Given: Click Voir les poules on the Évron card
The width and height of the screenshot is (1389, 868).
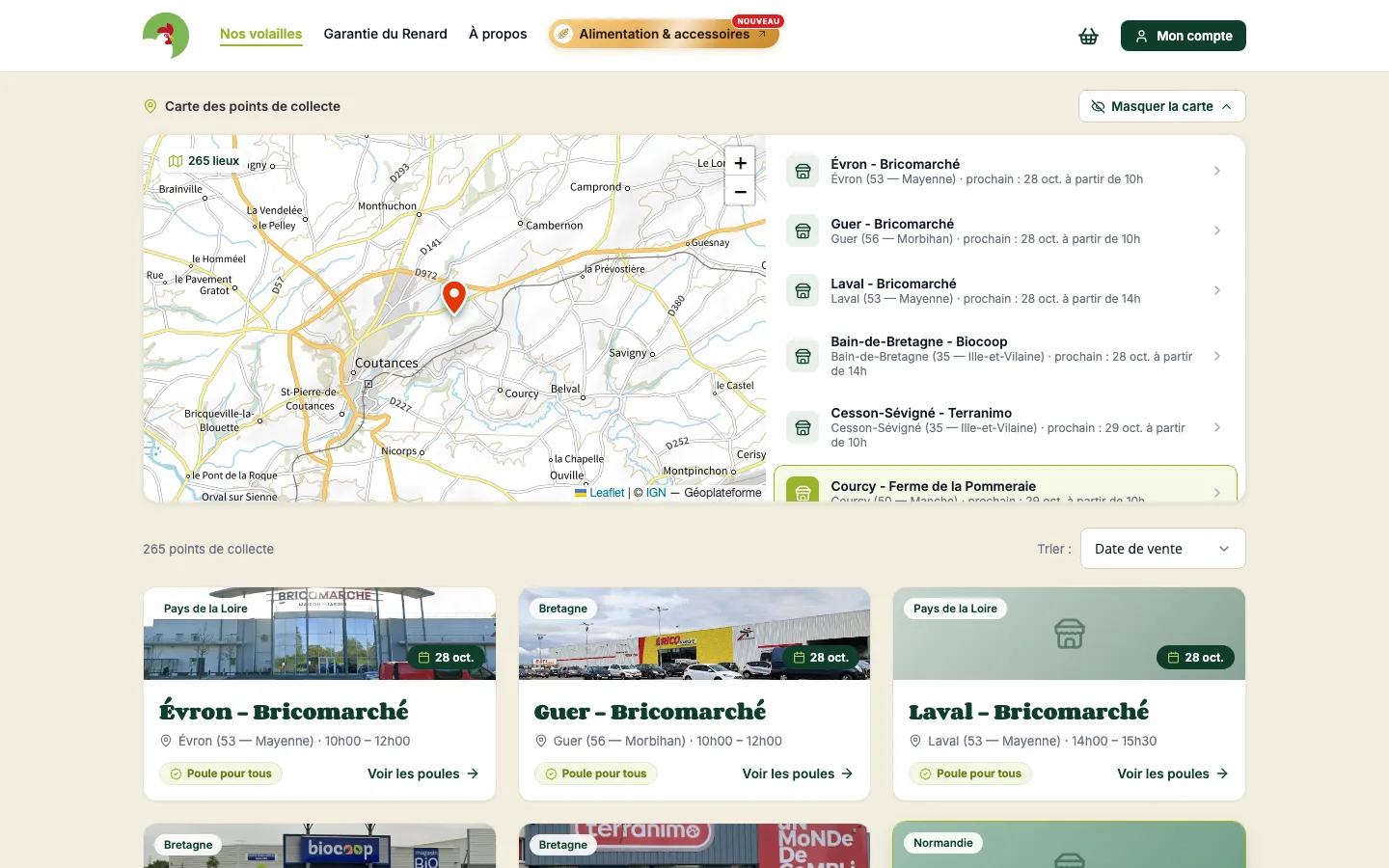Looking at the screenshot, I should 422,773.
